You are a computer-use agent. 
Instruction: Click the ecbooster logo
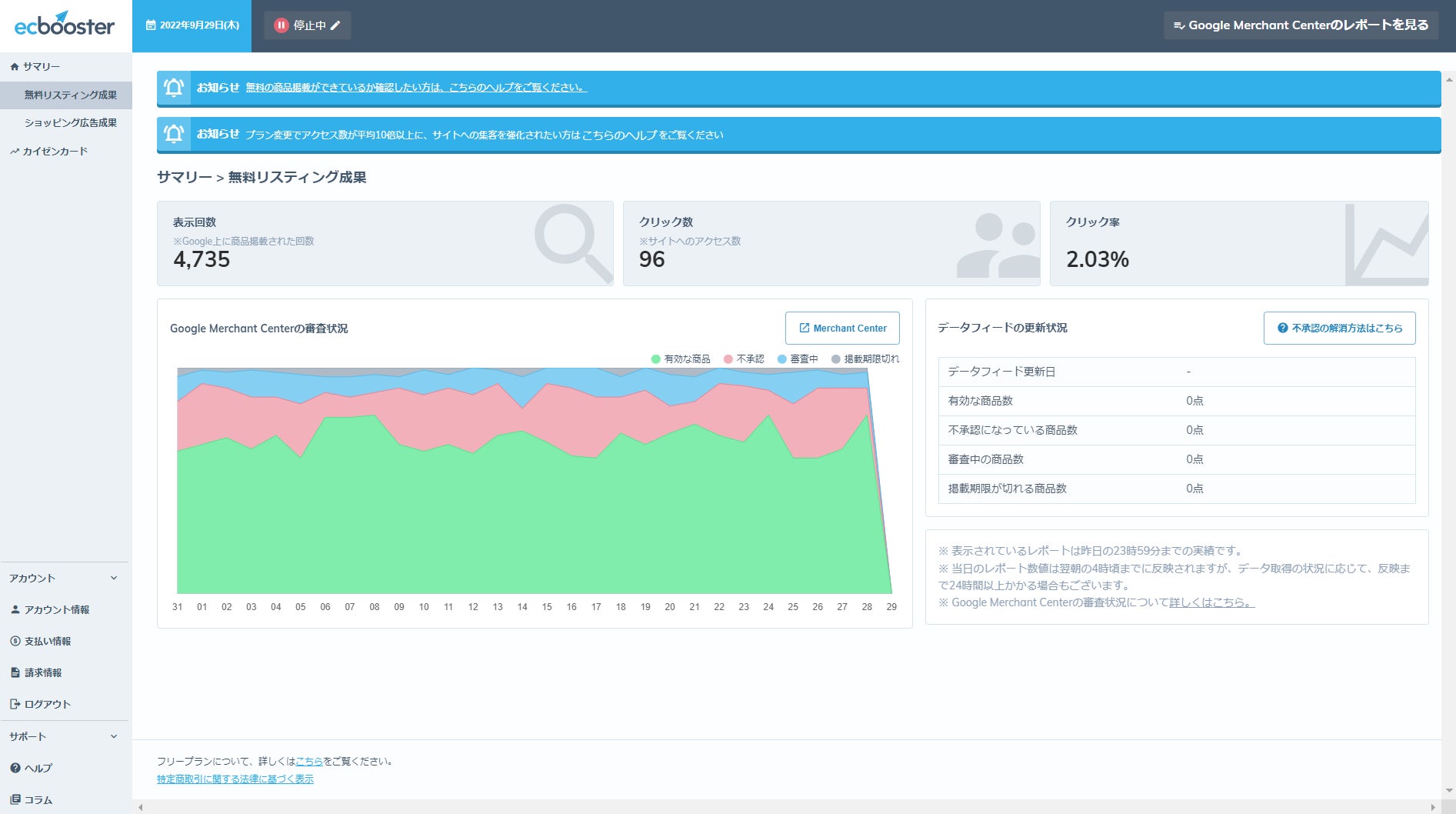pyautogui.click(x=65, y=25)
